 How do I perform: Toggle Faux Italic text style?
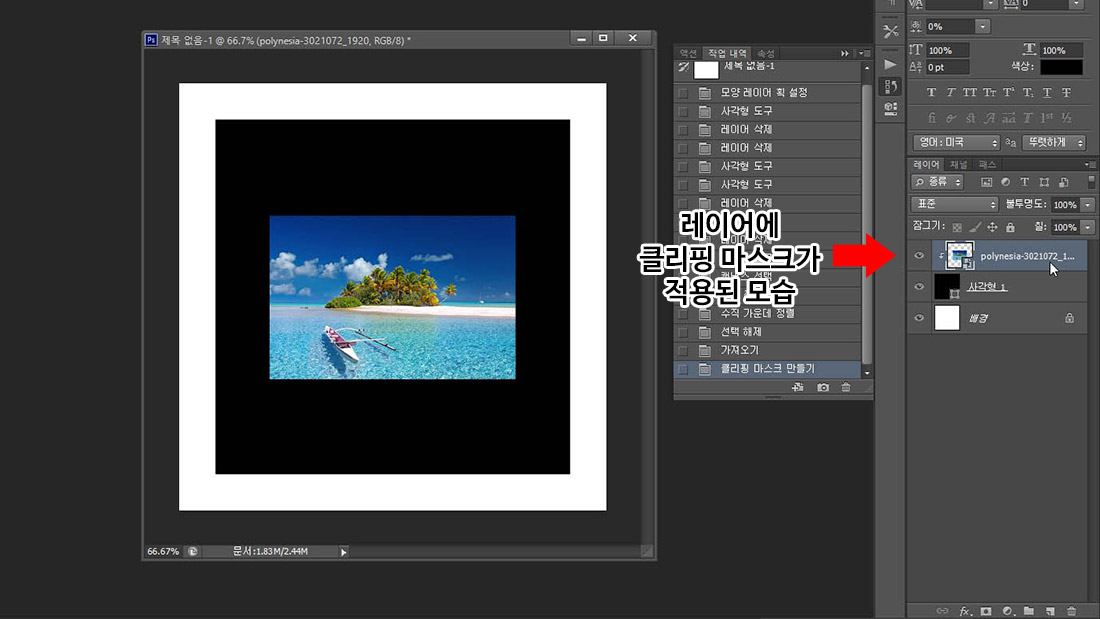(x=951, y=92)
